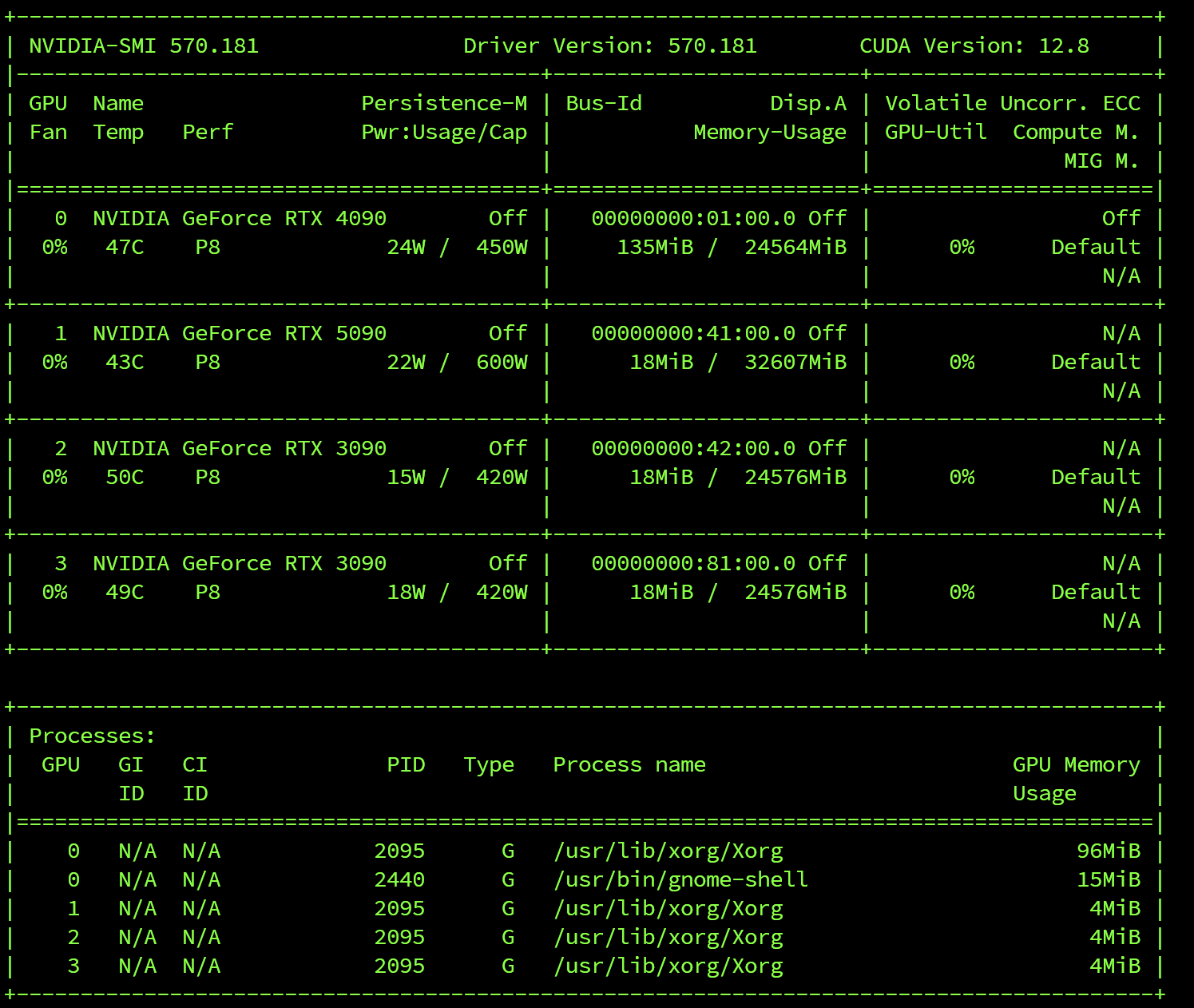Viewport: 1194px width, 1008px height.
Task: Select GPU 3's 'NVIDIA GeForce RTX 3090' name
Action: click(x=240, y=563)
